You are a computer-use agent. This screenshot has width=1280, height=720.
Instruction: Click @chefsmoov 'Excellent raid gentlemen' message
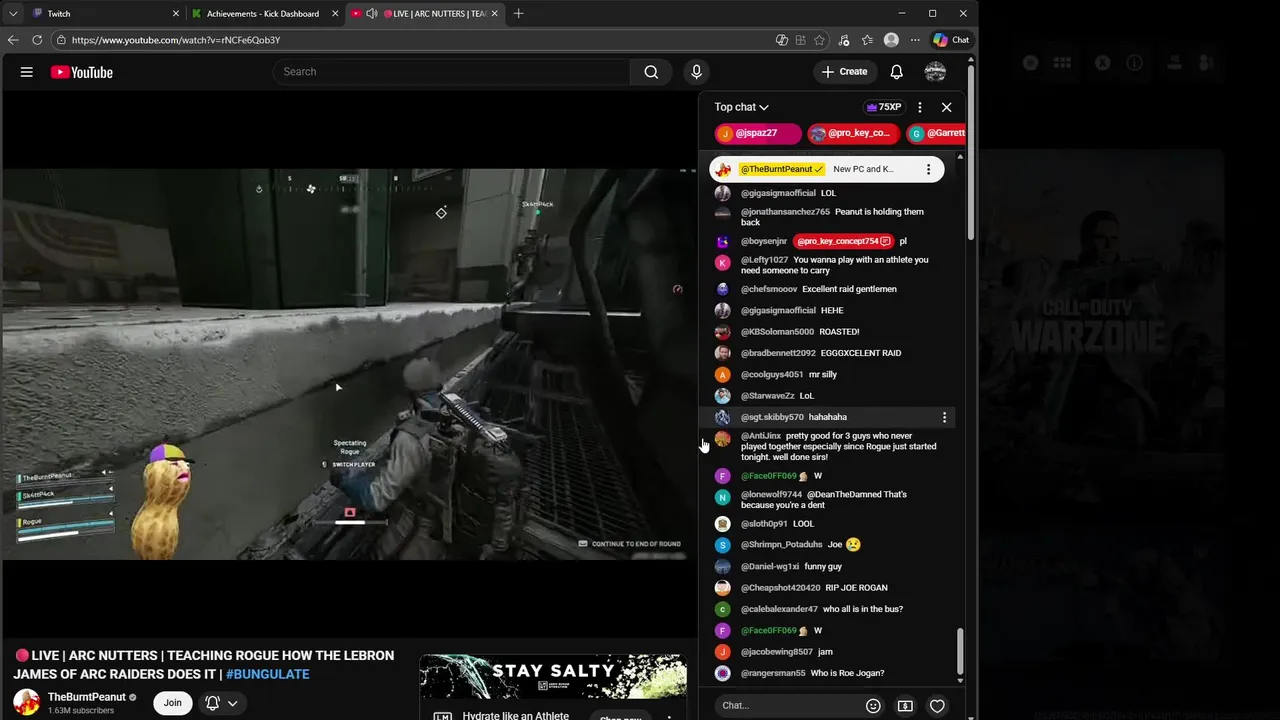click(827, 289)
